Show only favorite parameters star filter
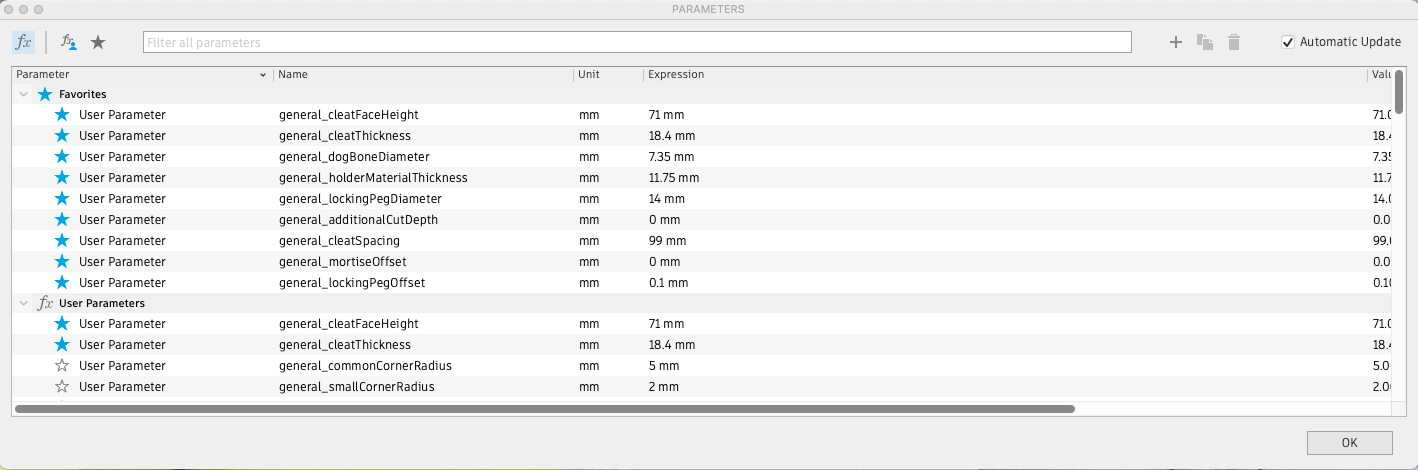 pyautogui.click(x=98, y=42)
